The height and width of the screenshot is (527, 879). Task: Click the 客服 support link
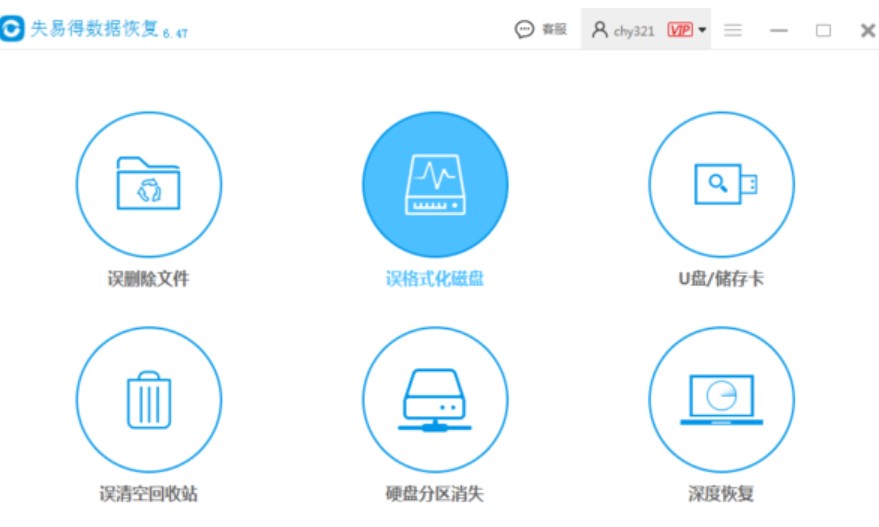554,29
